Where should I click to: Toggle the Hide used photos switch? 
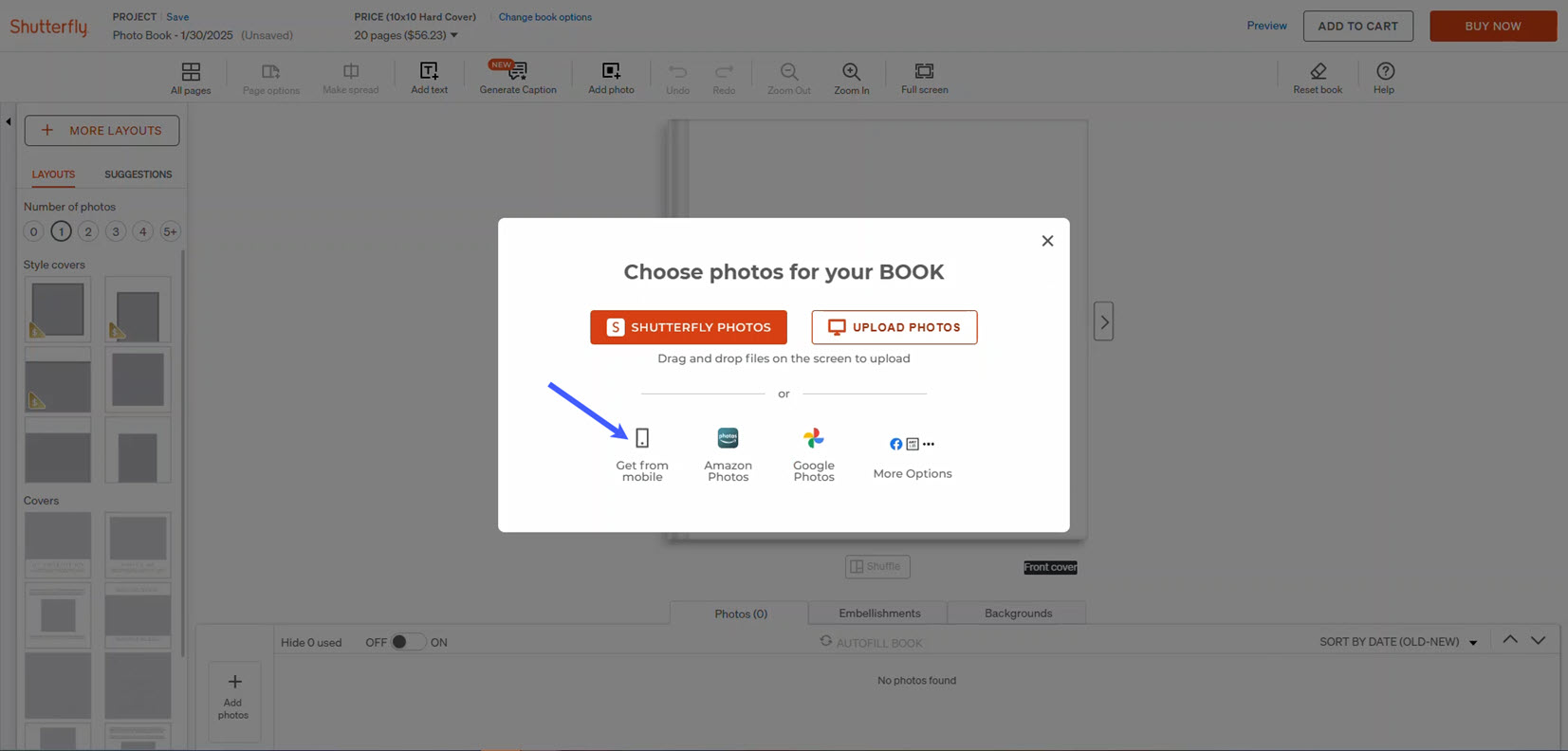[x=406, y=642]
